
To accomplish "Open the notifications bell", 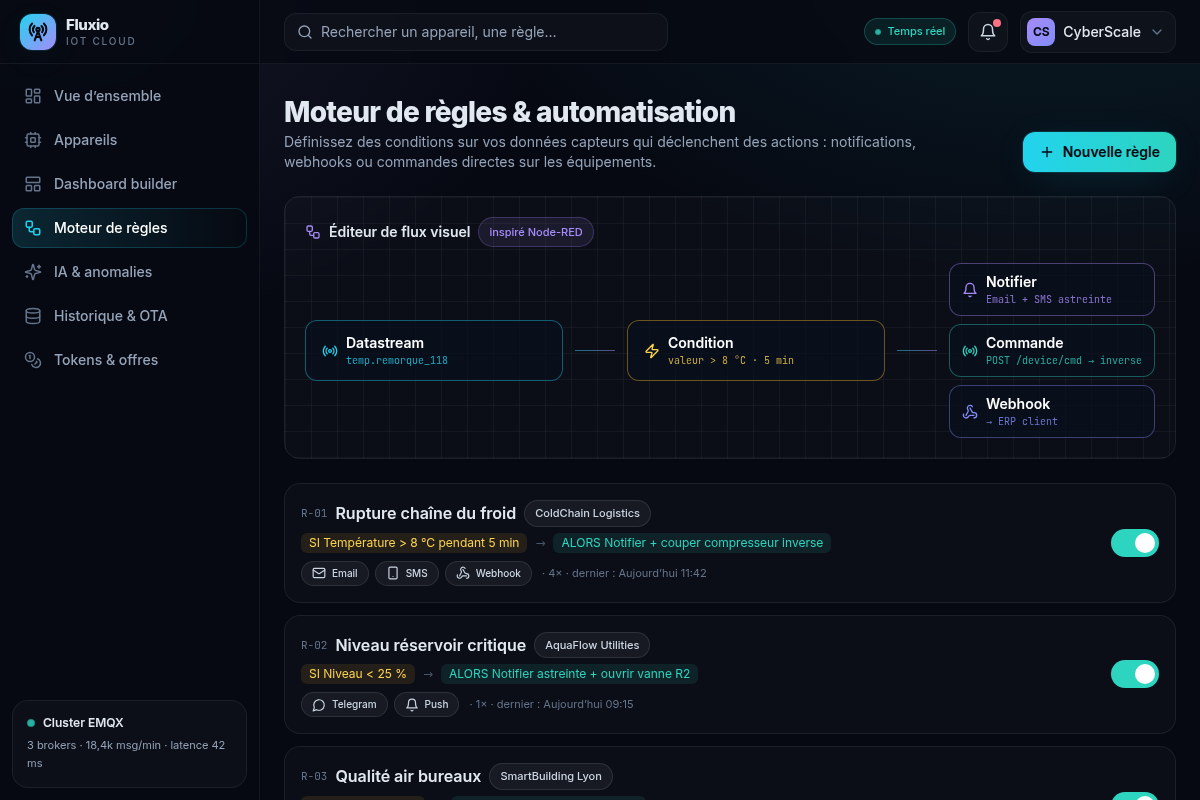I will click(988, 32).
